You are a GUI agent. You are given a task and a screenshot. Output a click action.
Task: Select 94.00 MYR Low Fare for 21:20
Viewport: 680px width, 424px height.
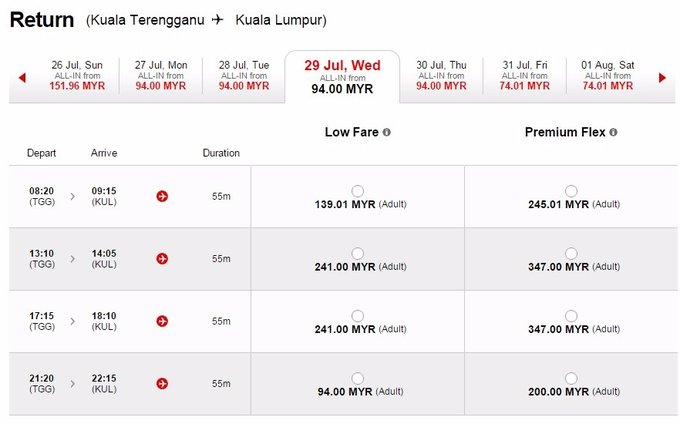click(358, 378)
